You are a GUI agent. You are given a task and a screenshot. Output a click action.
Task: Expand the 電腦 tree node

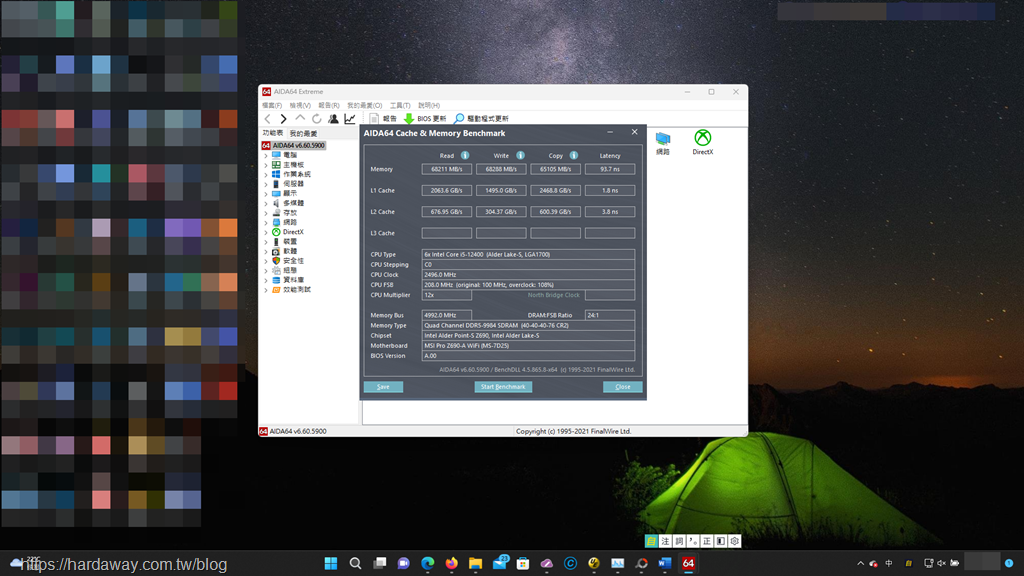266,155
